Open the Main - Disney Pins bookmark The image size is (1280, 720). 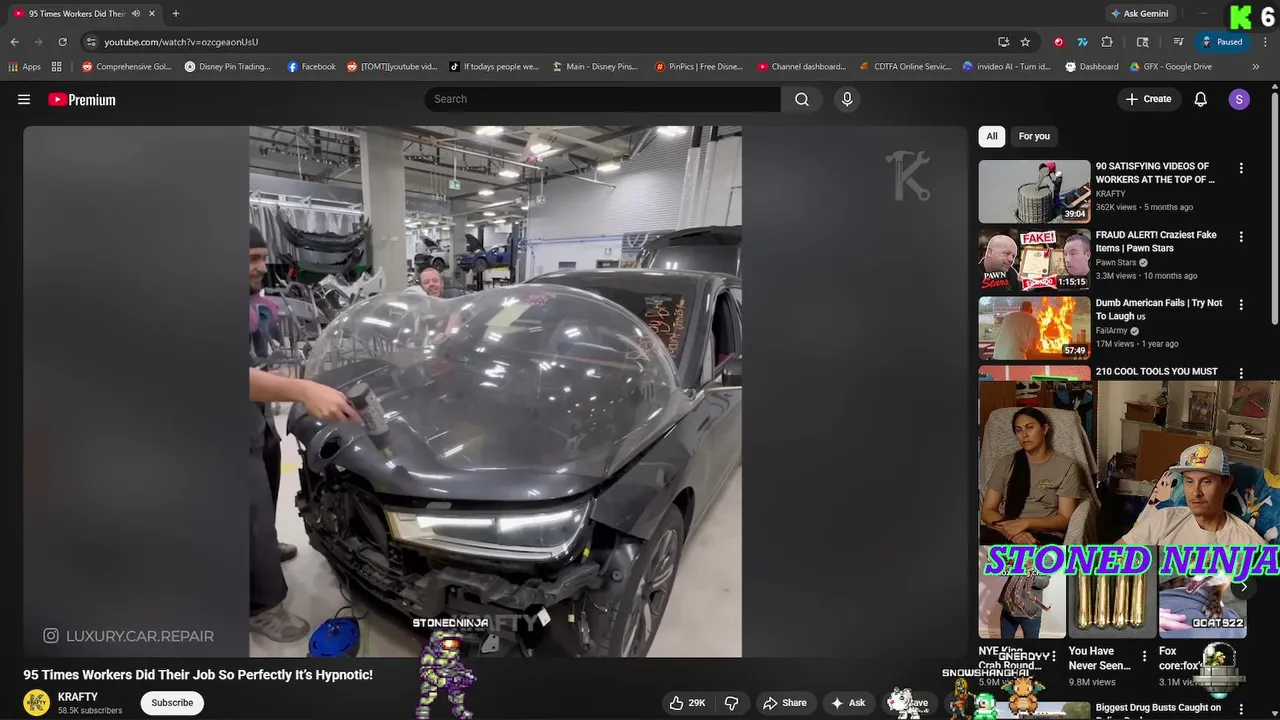coord(595,67)
